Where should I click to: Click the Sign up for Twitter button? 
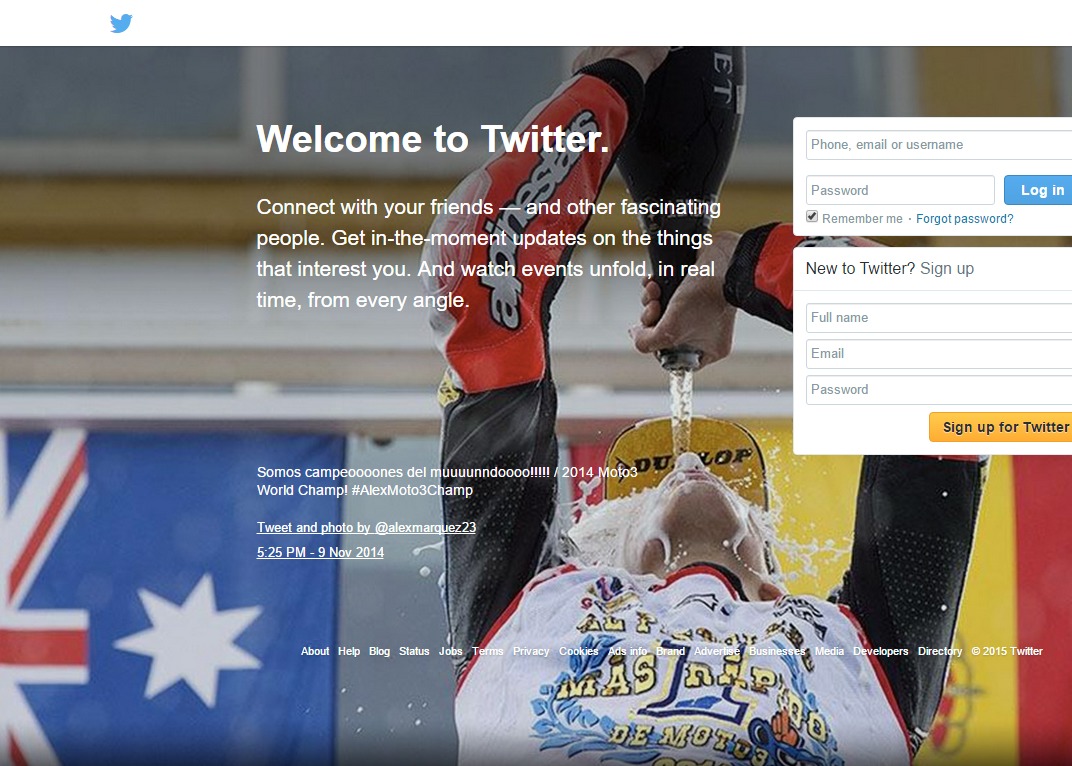tap(1001, 427)
